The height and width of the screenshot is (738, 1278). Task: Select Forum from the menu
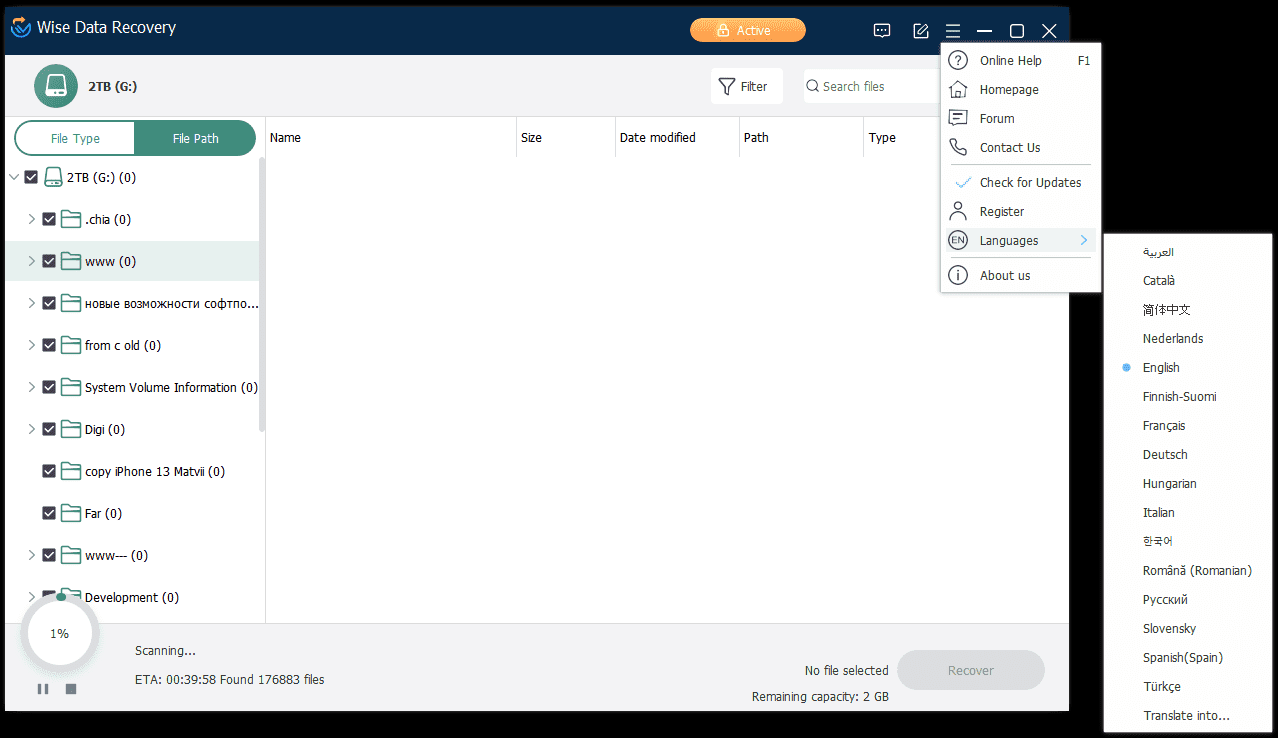pos(1021,118)
